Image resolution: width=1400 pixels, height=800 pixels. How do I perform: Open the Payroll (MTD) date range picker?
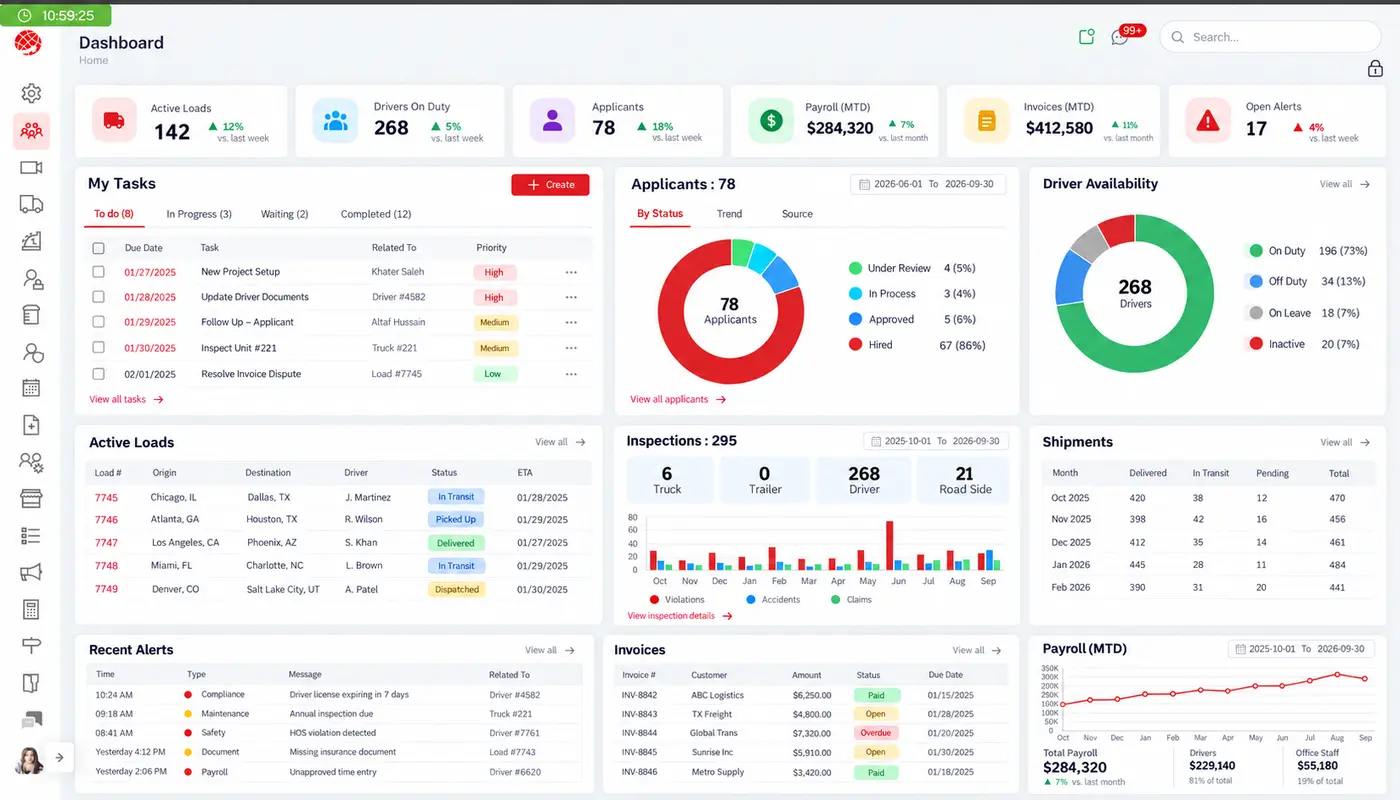click(x=1300, y=649)
